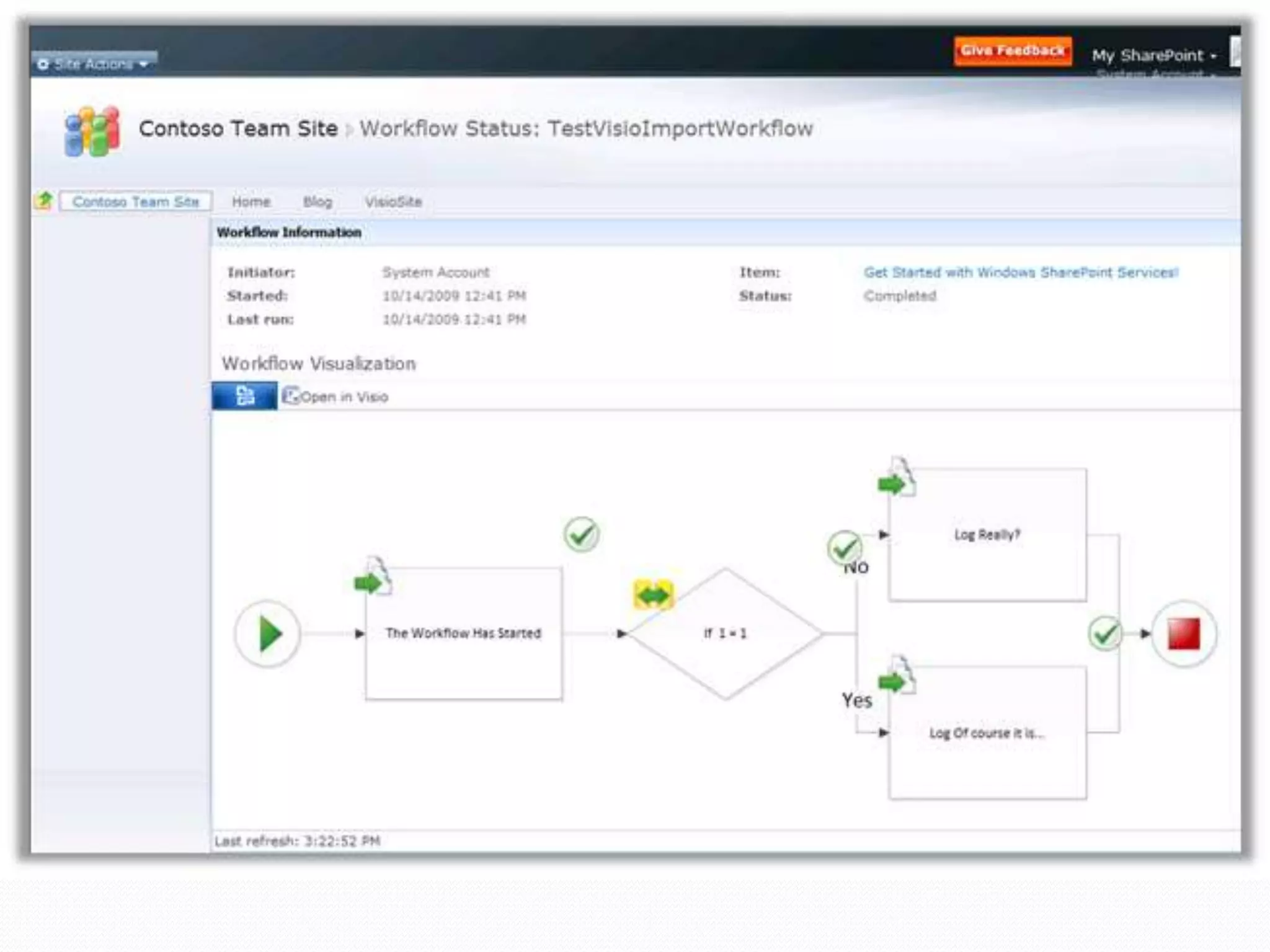Open the Site Actions dropdown
This screenshot has height=952, width=1270.
click(94, 64)
